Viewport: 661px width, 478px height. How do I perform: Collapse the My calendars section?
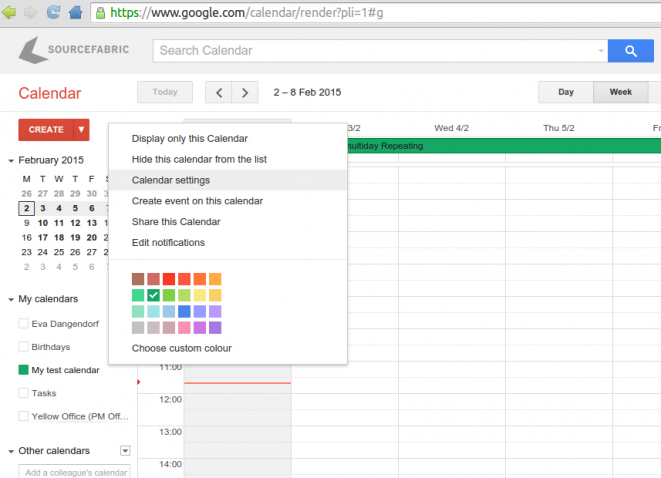(x=11, y=299)
